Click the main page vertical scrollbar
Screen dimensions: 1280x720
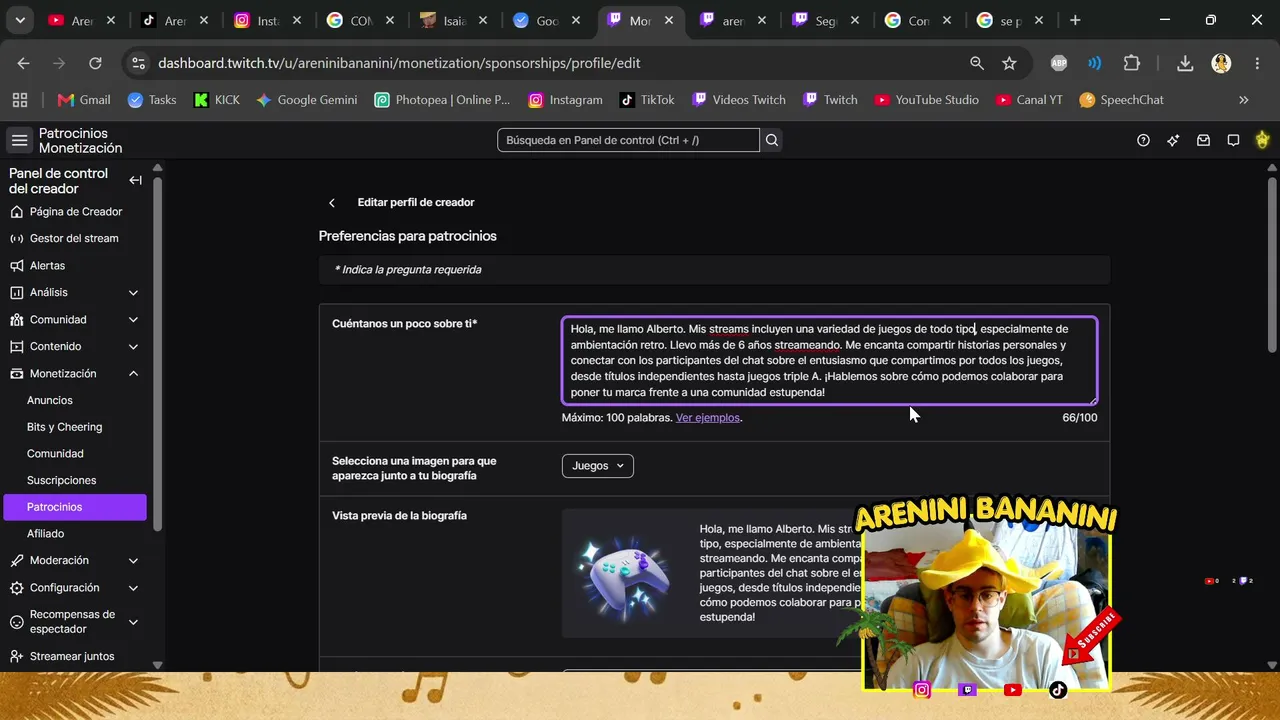(1272, 265)
